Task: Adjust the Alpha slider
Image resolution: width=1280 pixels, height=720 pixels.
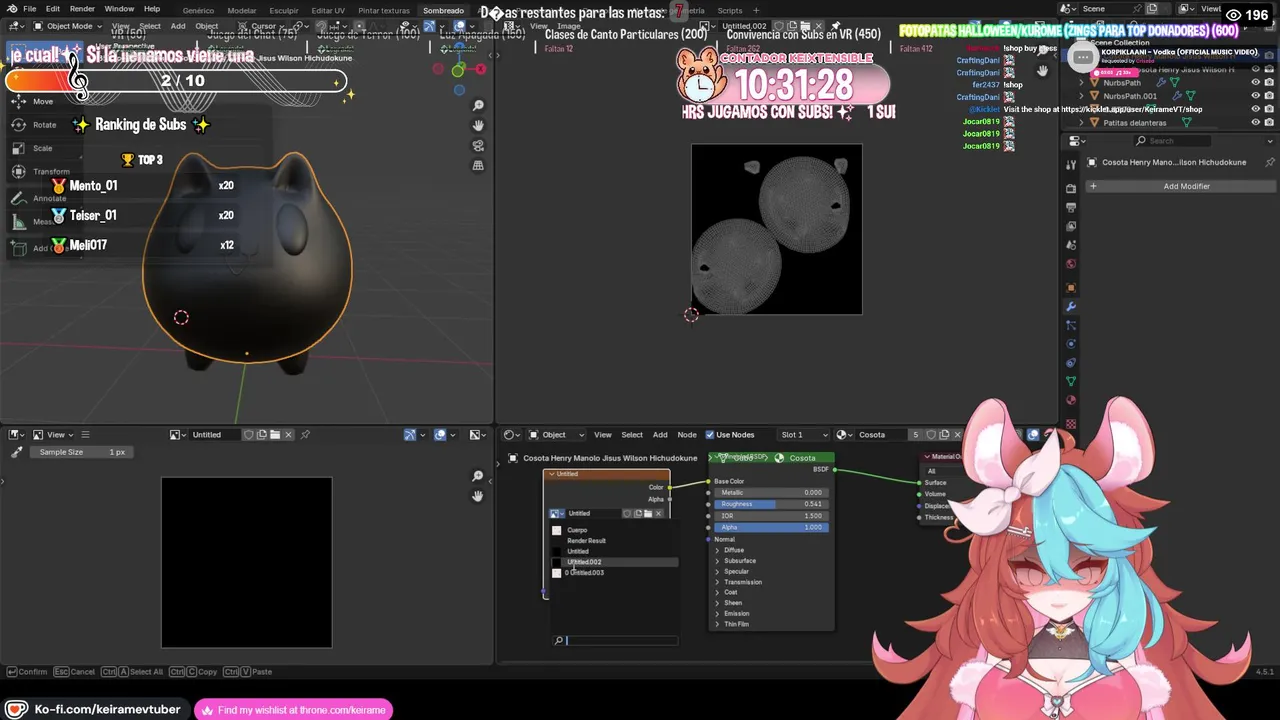Action: (x=770, y=527)
